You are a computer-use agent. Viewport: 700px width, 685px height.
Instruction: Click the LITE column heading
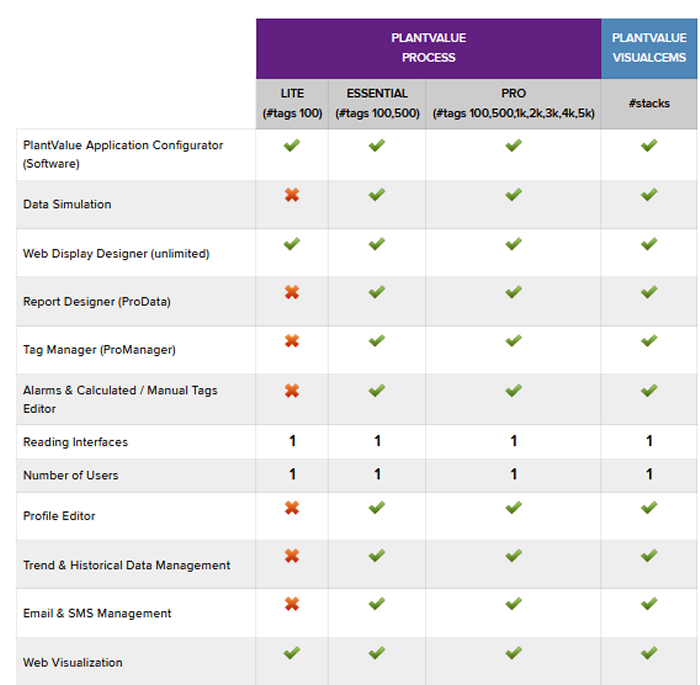coord(292,103)
